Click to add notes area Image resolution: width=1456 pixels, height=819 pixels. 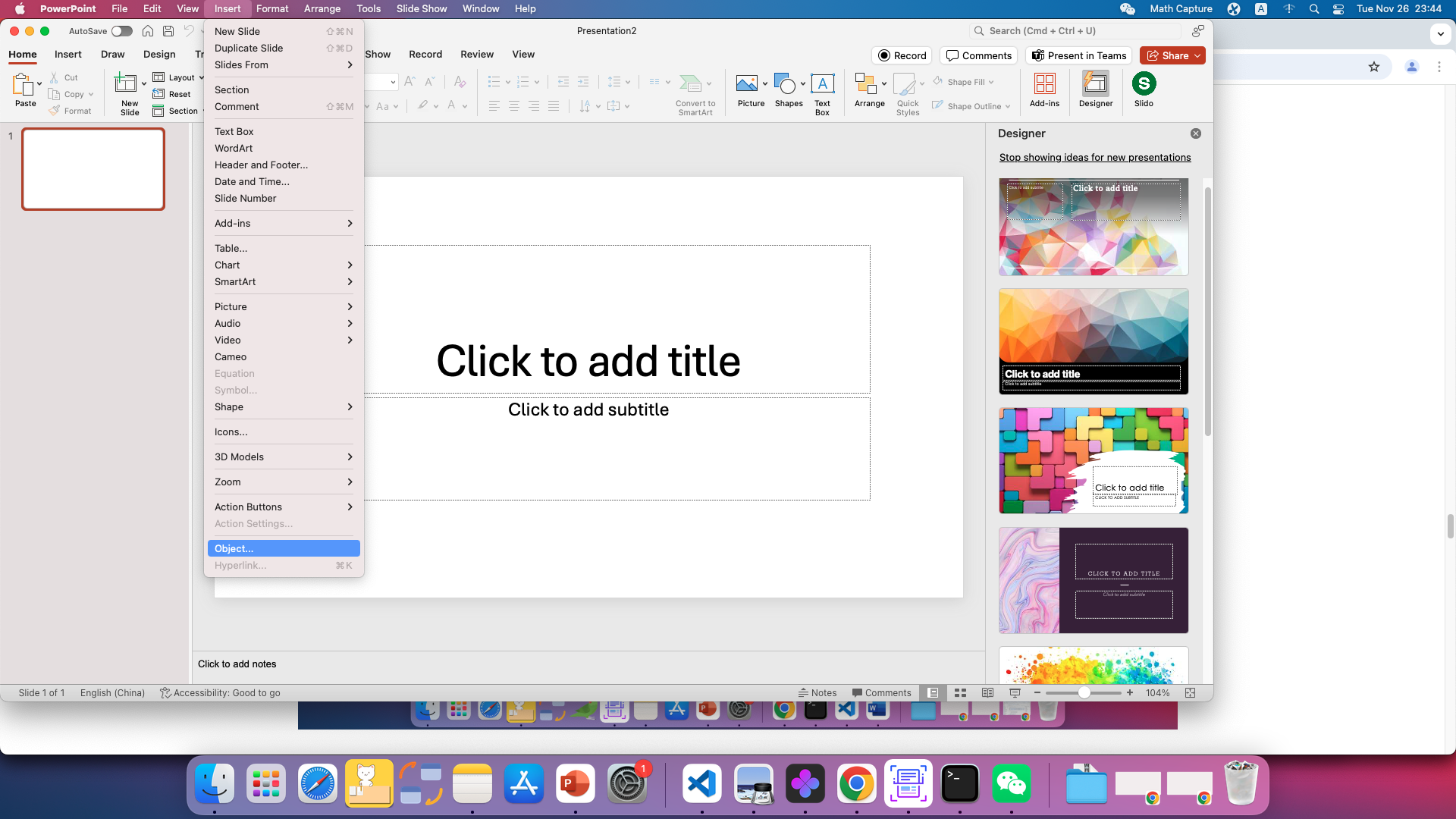(x=588, y=664)
